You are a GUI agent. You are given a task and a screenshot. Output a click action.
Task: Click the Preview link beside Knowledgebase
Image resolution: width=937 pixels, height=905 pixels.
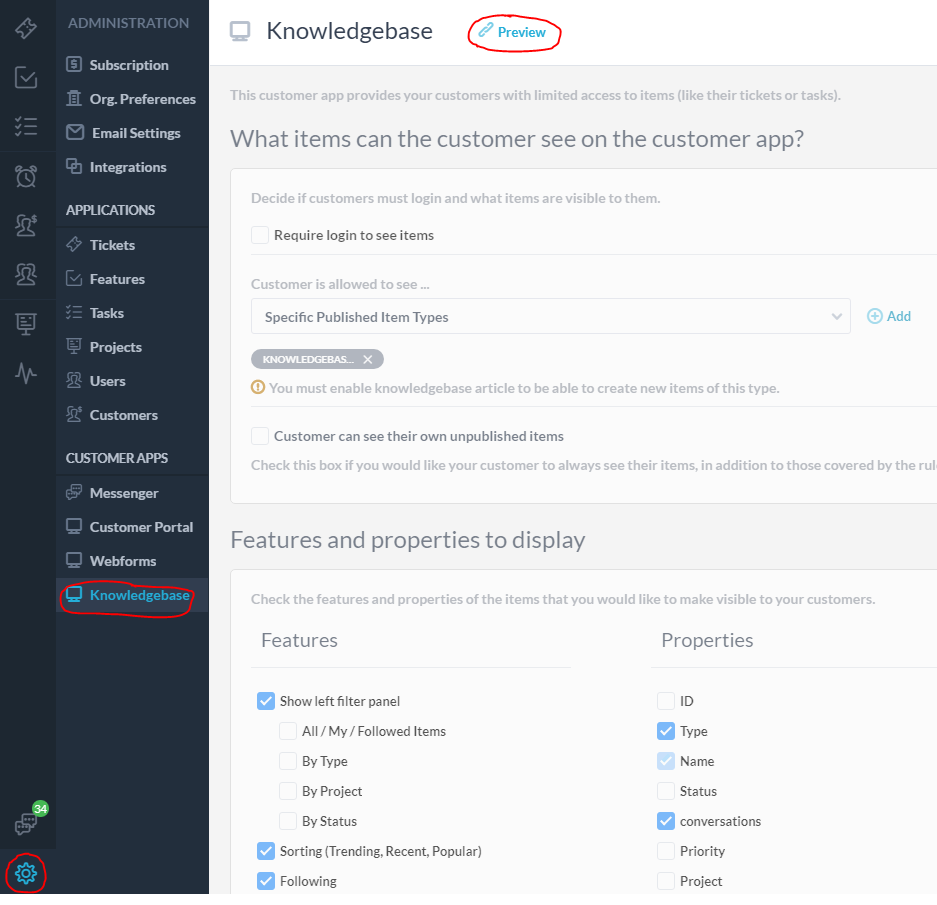pyautogui.click(x=514, y=32)
